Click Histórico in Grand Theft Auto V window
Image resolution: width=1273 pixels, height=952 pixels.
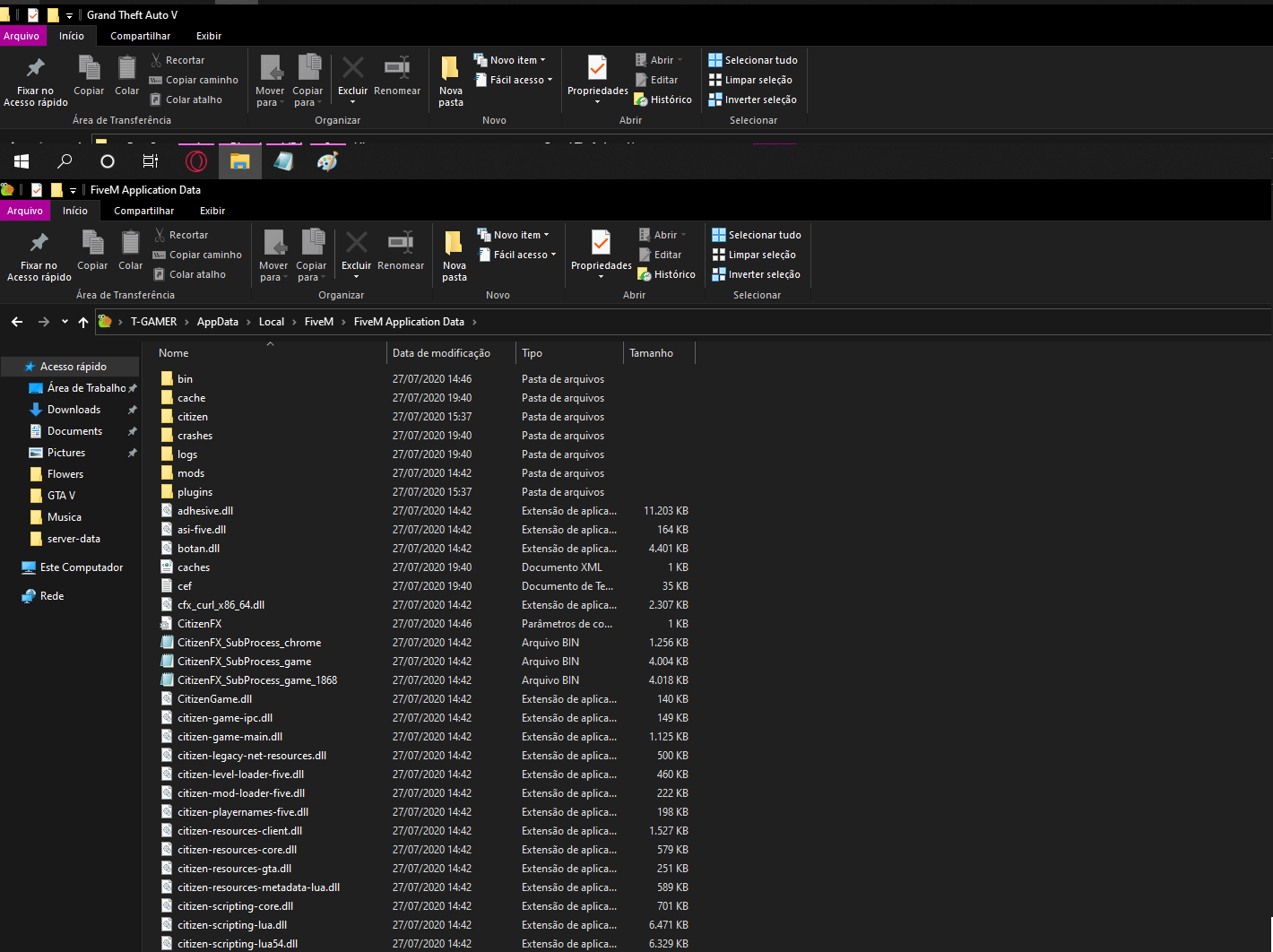662,100
